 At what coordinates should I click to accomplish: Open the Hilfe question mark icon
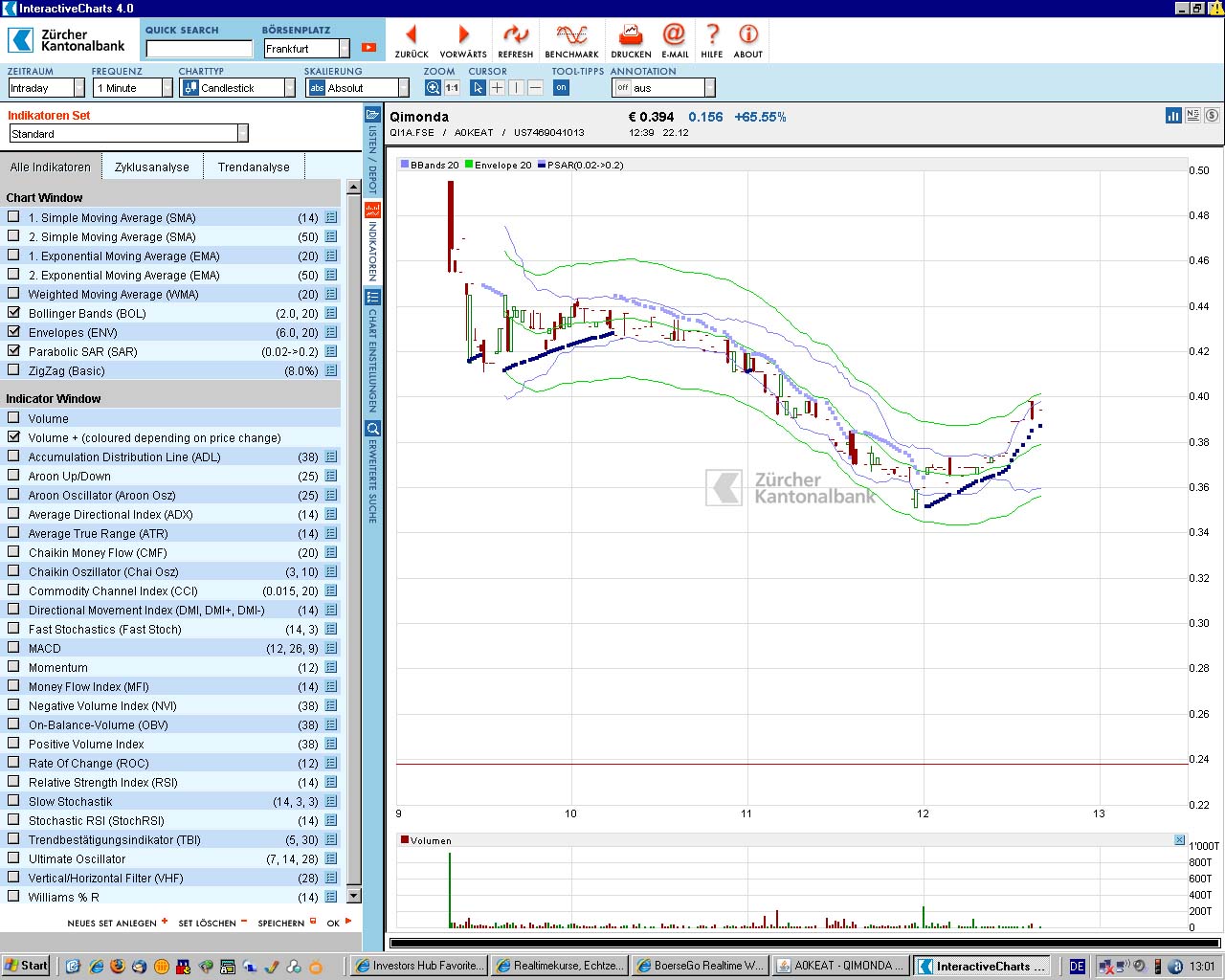point(712,36)
